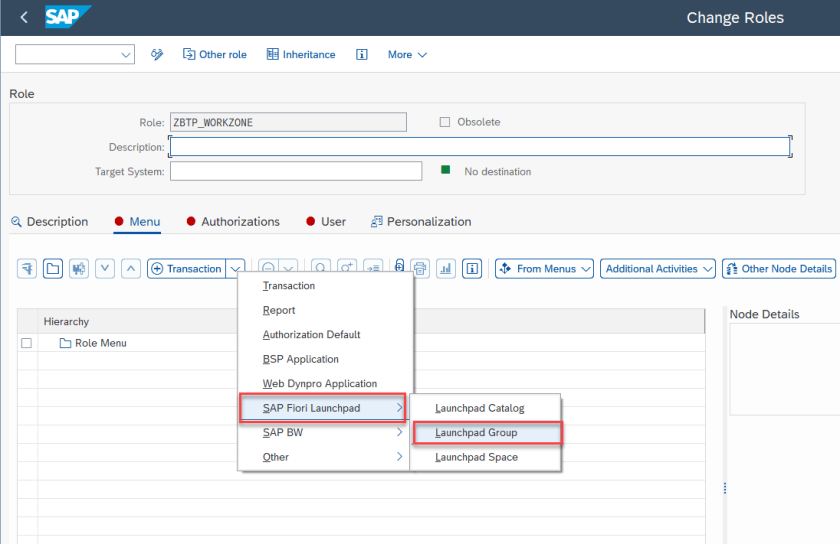Click the filter icon in the menu toolbar
This screenshot has width=840, height=544.
pos(27,269)
